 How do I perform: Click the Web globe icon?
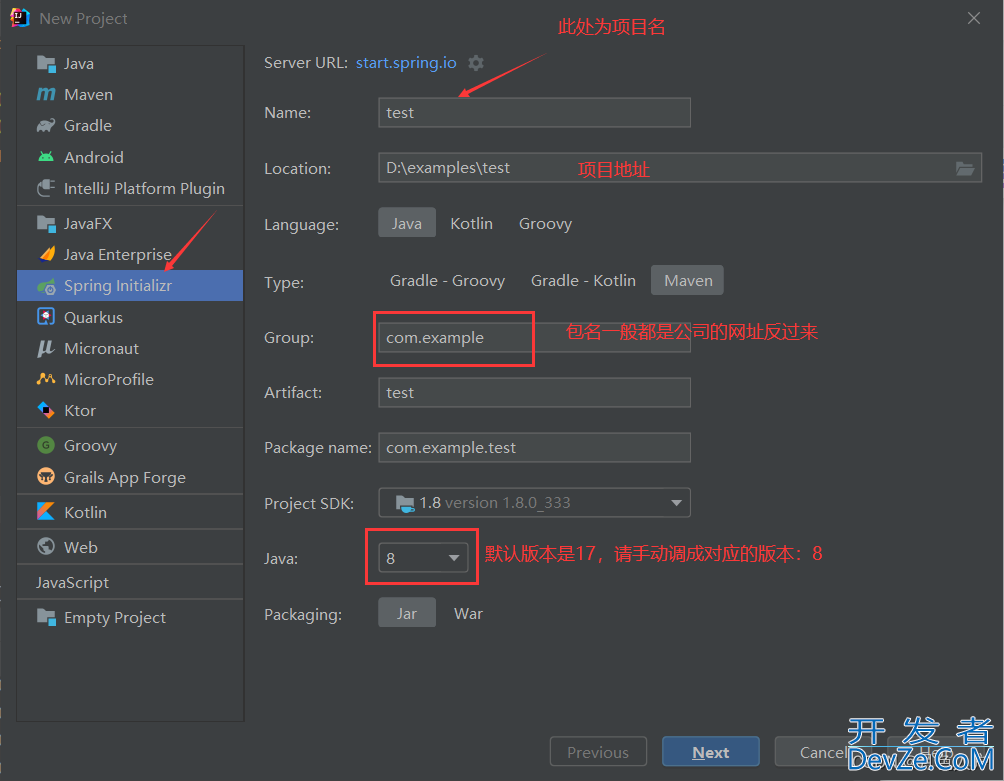[46, 547]
